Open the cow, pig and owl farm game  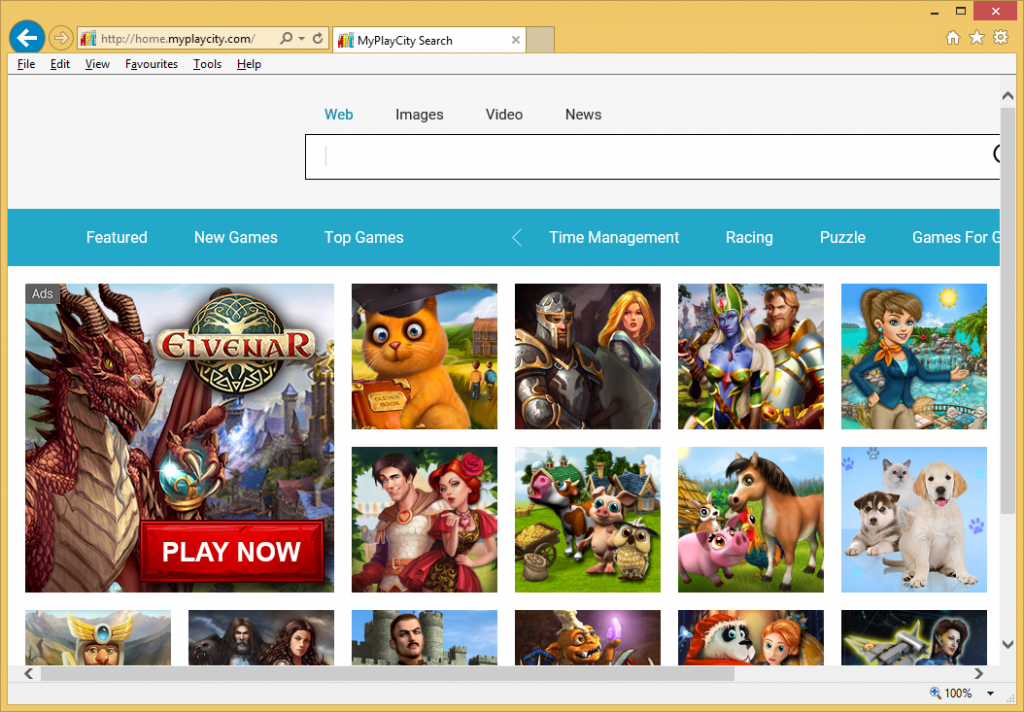click(588, 519)
